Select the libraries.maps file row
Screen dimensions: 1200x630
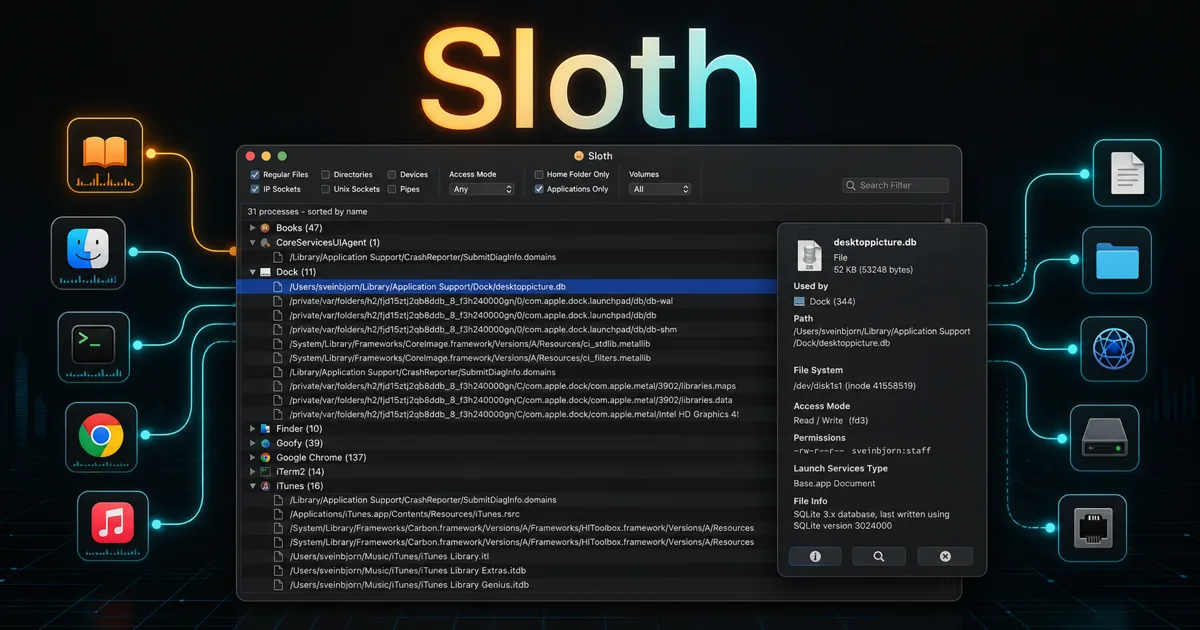coord(509,386)
